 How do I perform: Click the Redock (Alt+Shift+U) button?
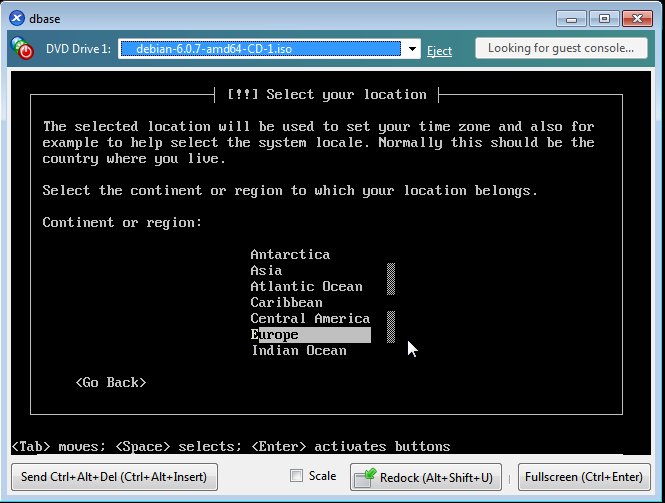coord(426,477)
